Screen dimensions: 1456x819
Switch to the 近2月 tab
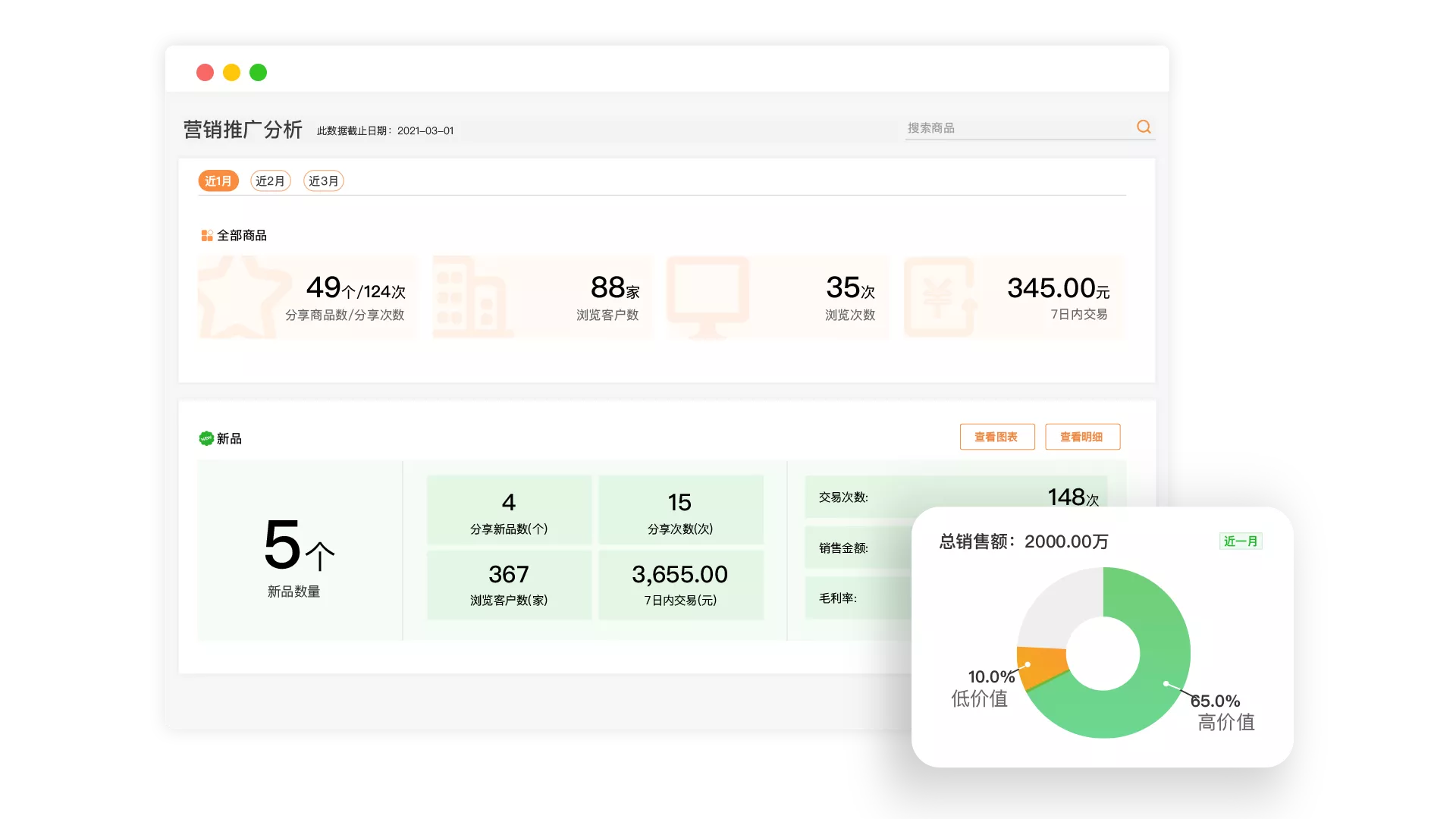pyautogui.click(x=271, y=180)
